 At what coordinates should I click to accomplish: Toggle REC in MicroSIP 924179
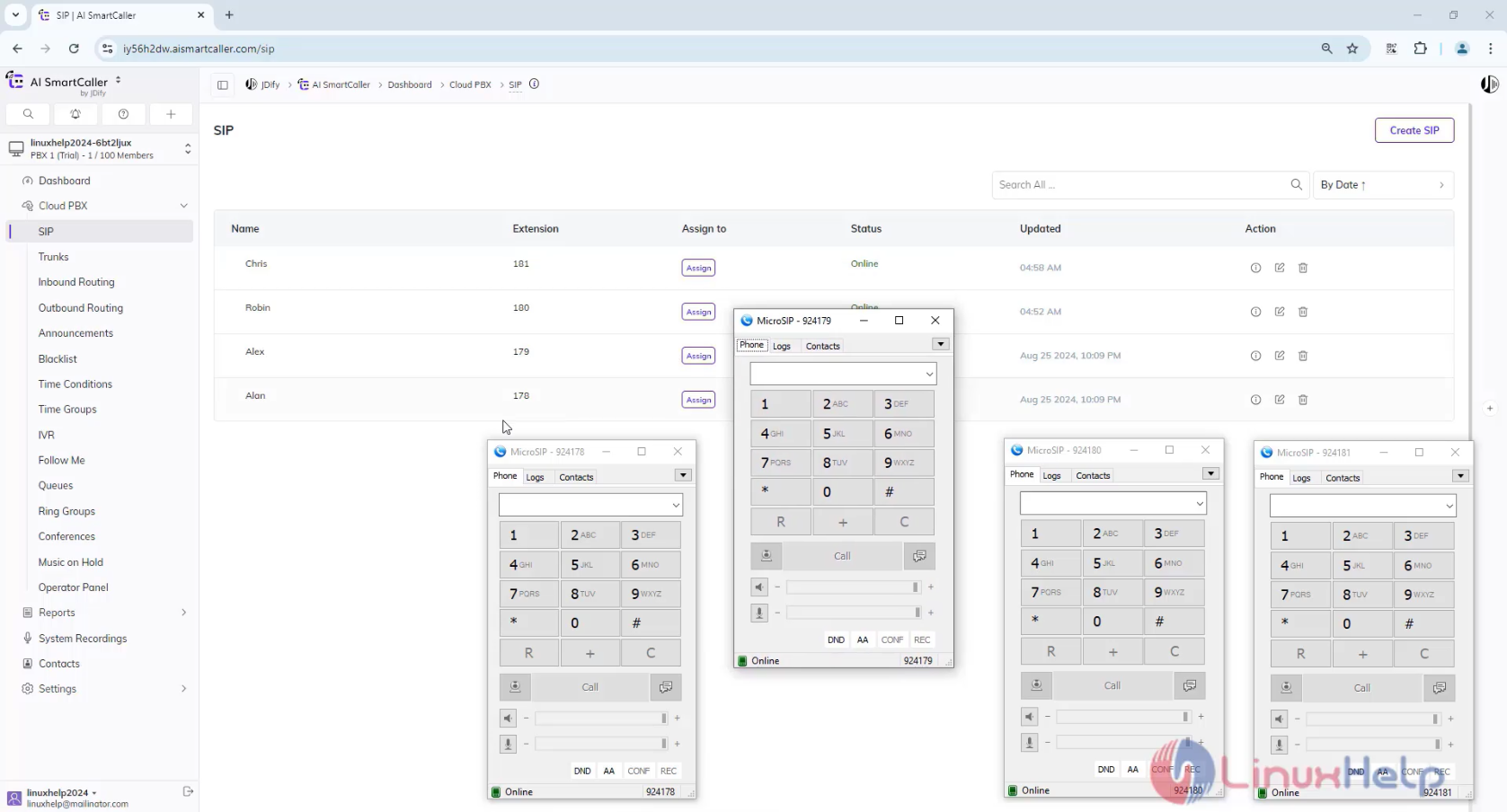[922, 640]
